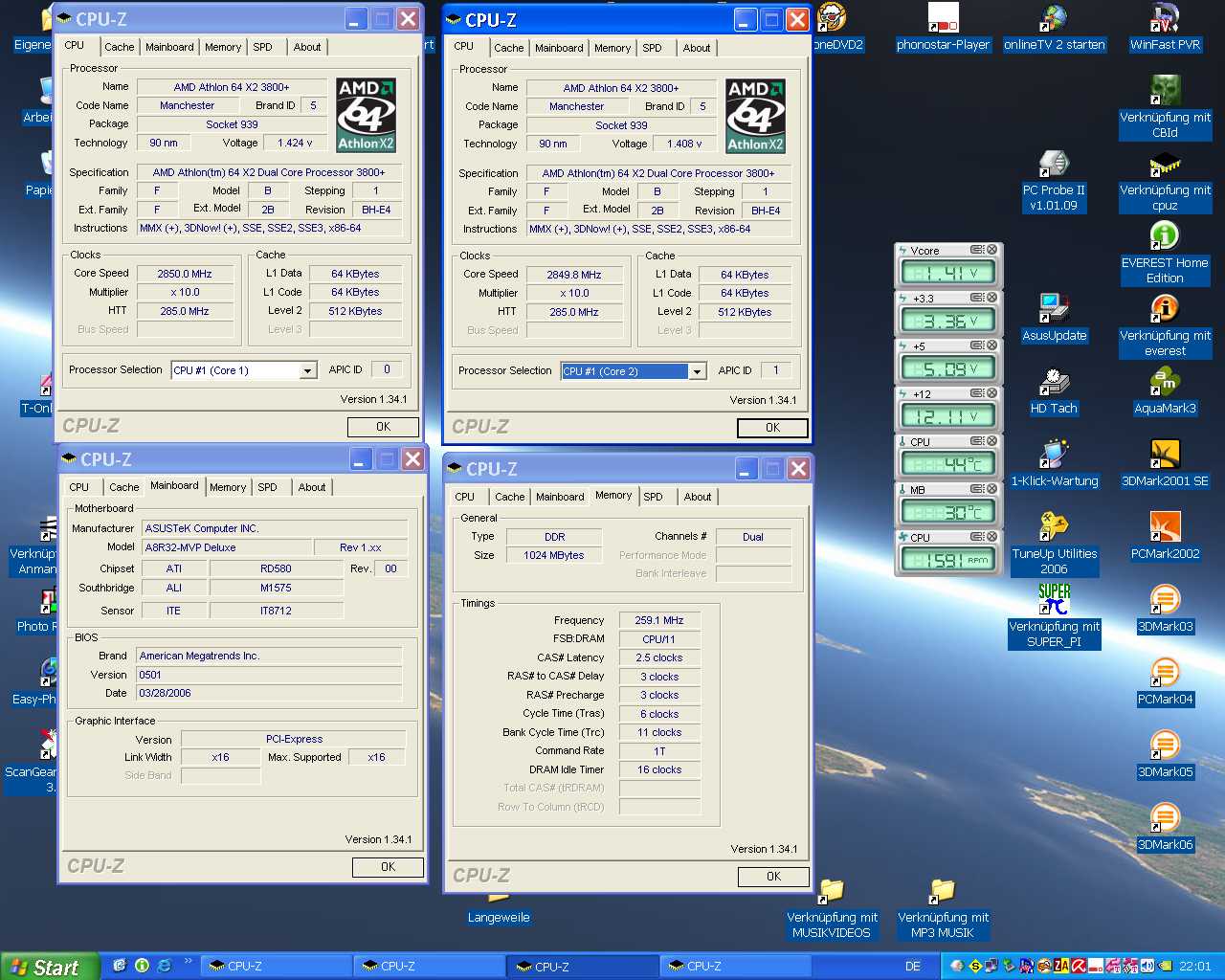The image size is (1225, 980).
Task: Click the Core Speed 2850.0 MHz field
Action: click(x=185, y=274)
